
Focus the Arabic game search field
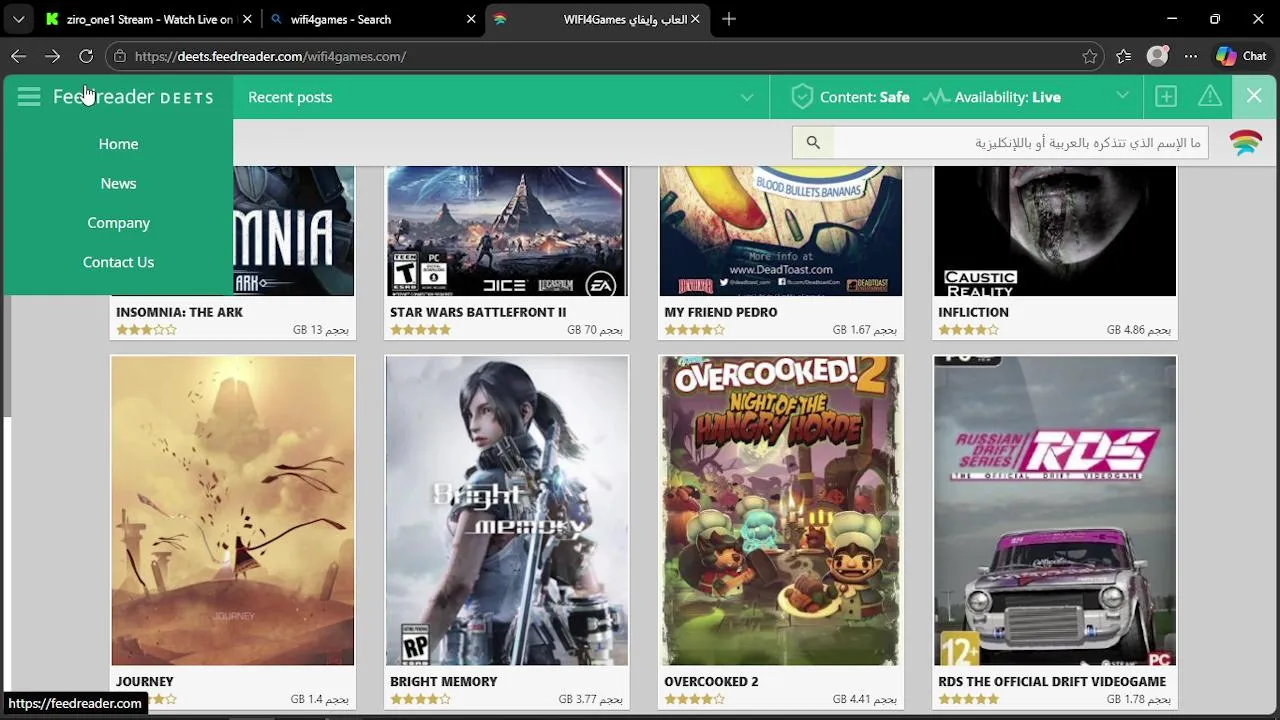[1020, 143]
